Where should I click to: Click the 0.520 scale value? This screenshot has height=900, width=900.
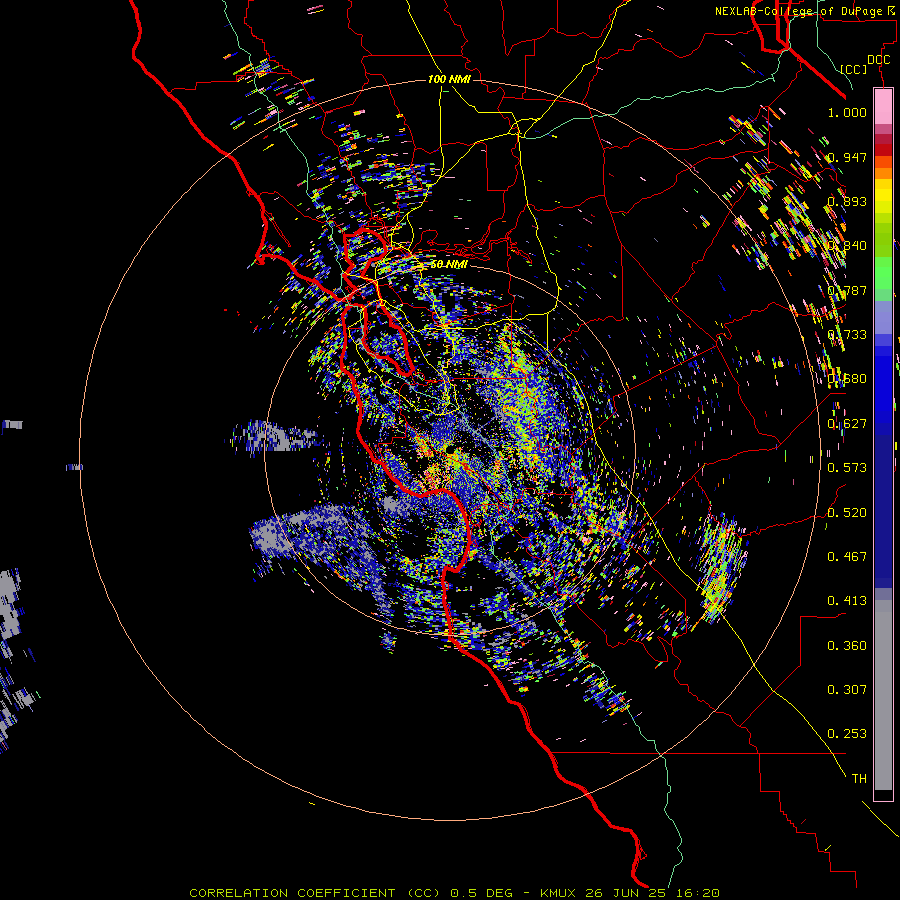847,513
